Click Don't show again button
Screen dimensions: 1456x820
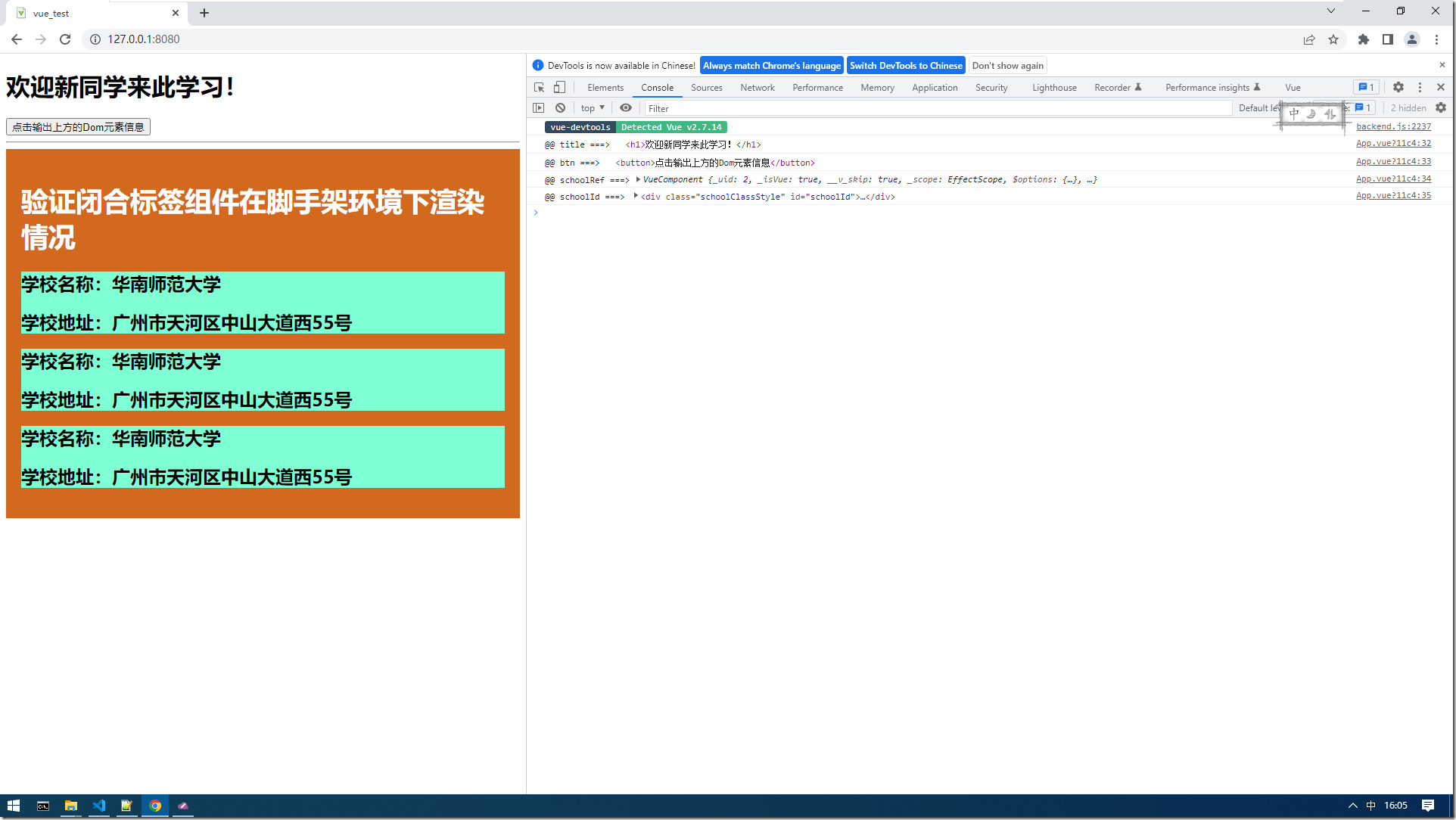[1008, 66]
